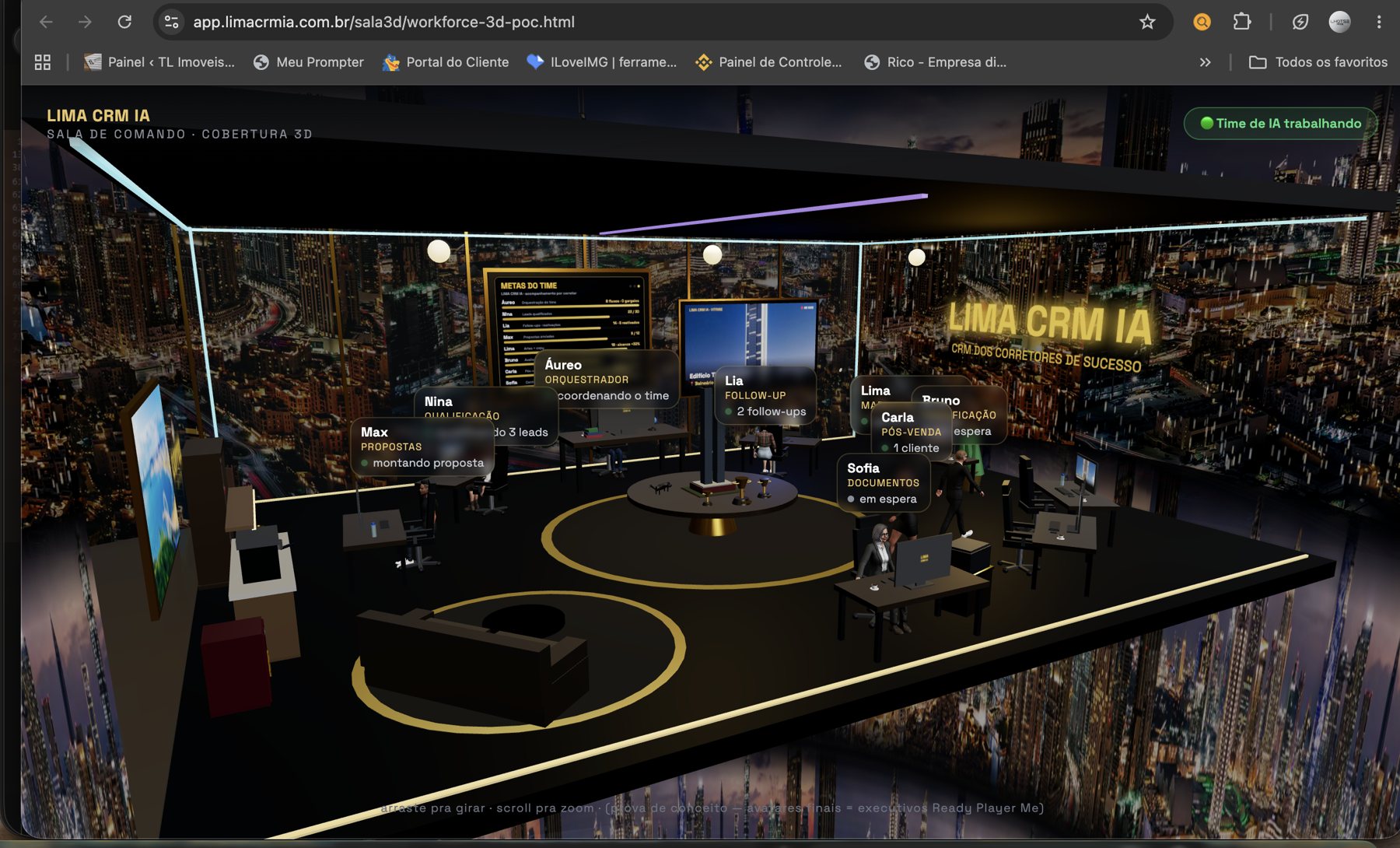This screenshot has width=1400, height=848.
Task: Go forward using browser forward arrow
Action: point(85,22)
